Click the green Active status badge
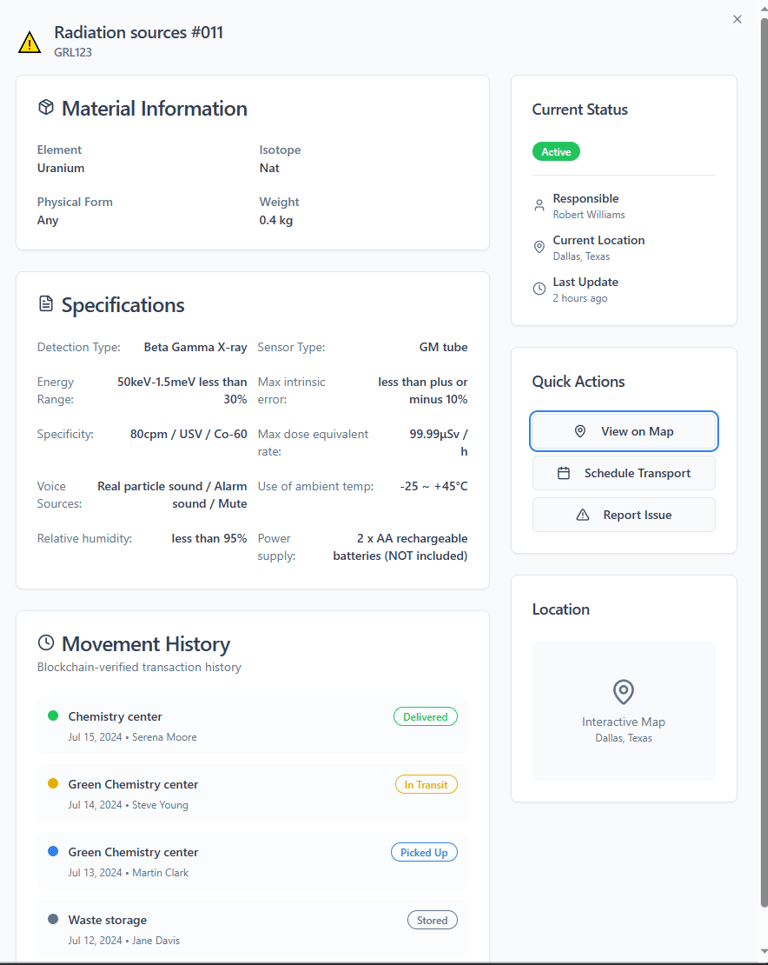 556,152
